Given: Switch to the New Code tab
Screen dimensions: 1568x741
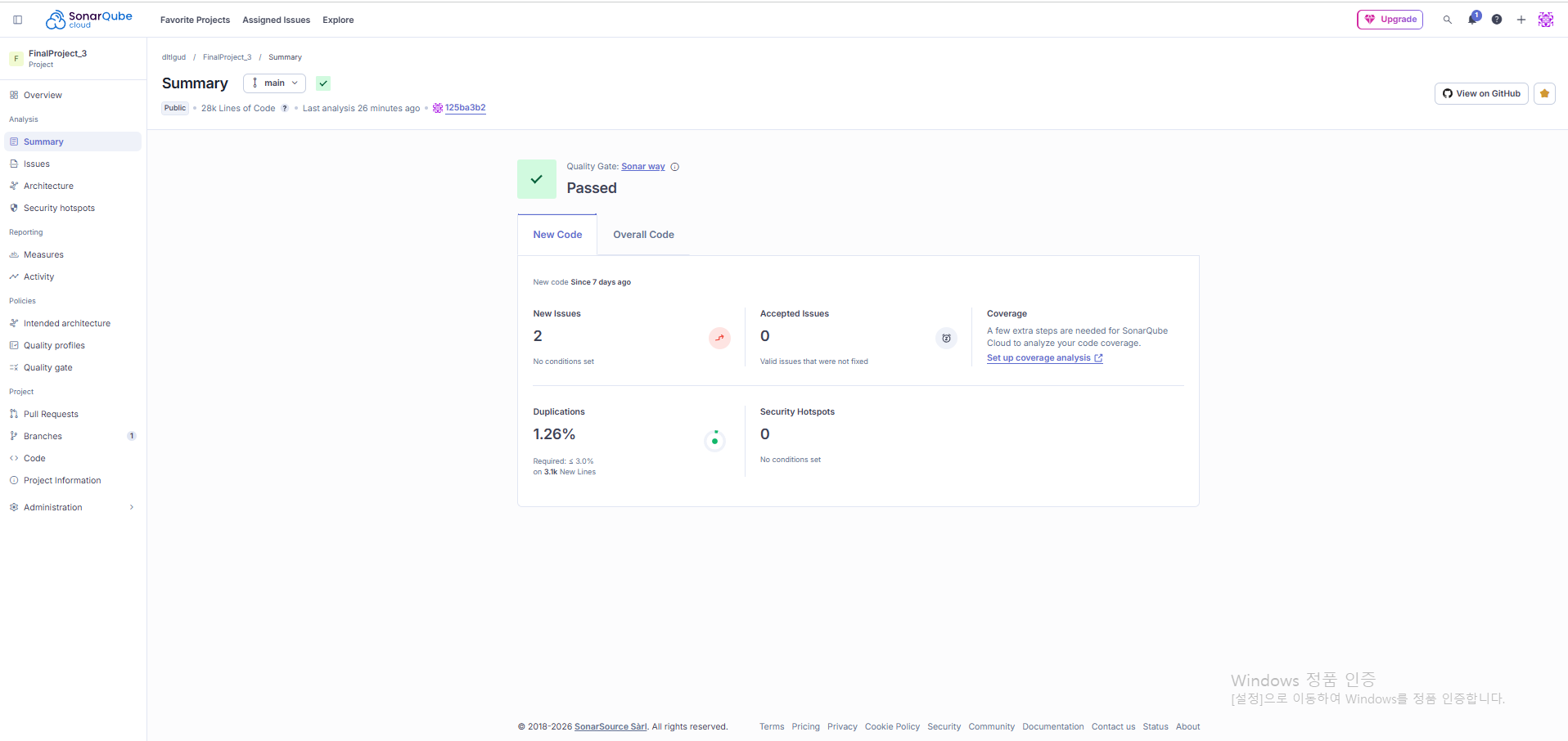Looking at the screenshot, I should tap(557, 235).
